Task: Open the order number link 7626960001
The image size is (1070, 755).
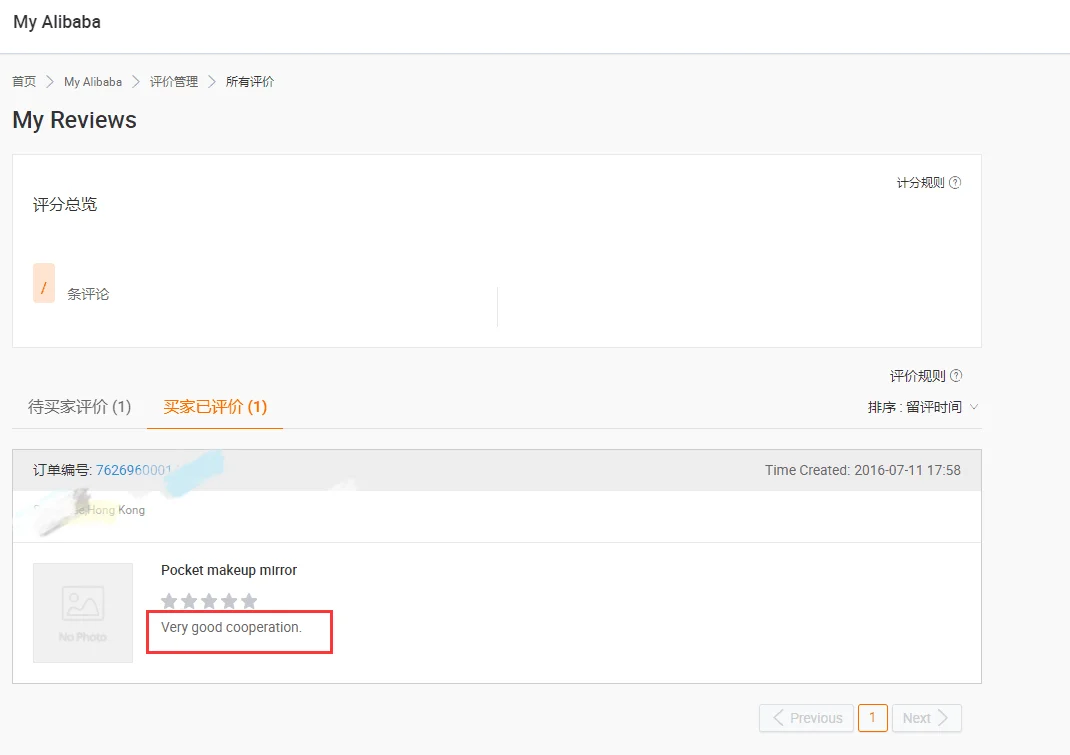Action: click(x=134, y=470)
